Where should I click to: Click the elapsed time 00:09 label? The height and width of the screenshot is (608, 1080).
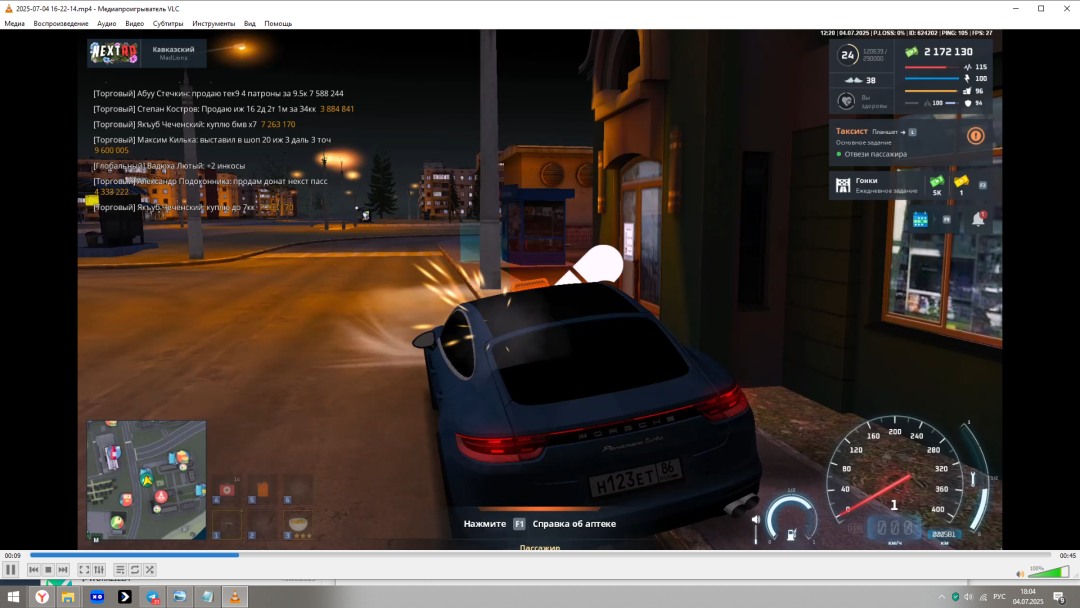tap(12, 555)
